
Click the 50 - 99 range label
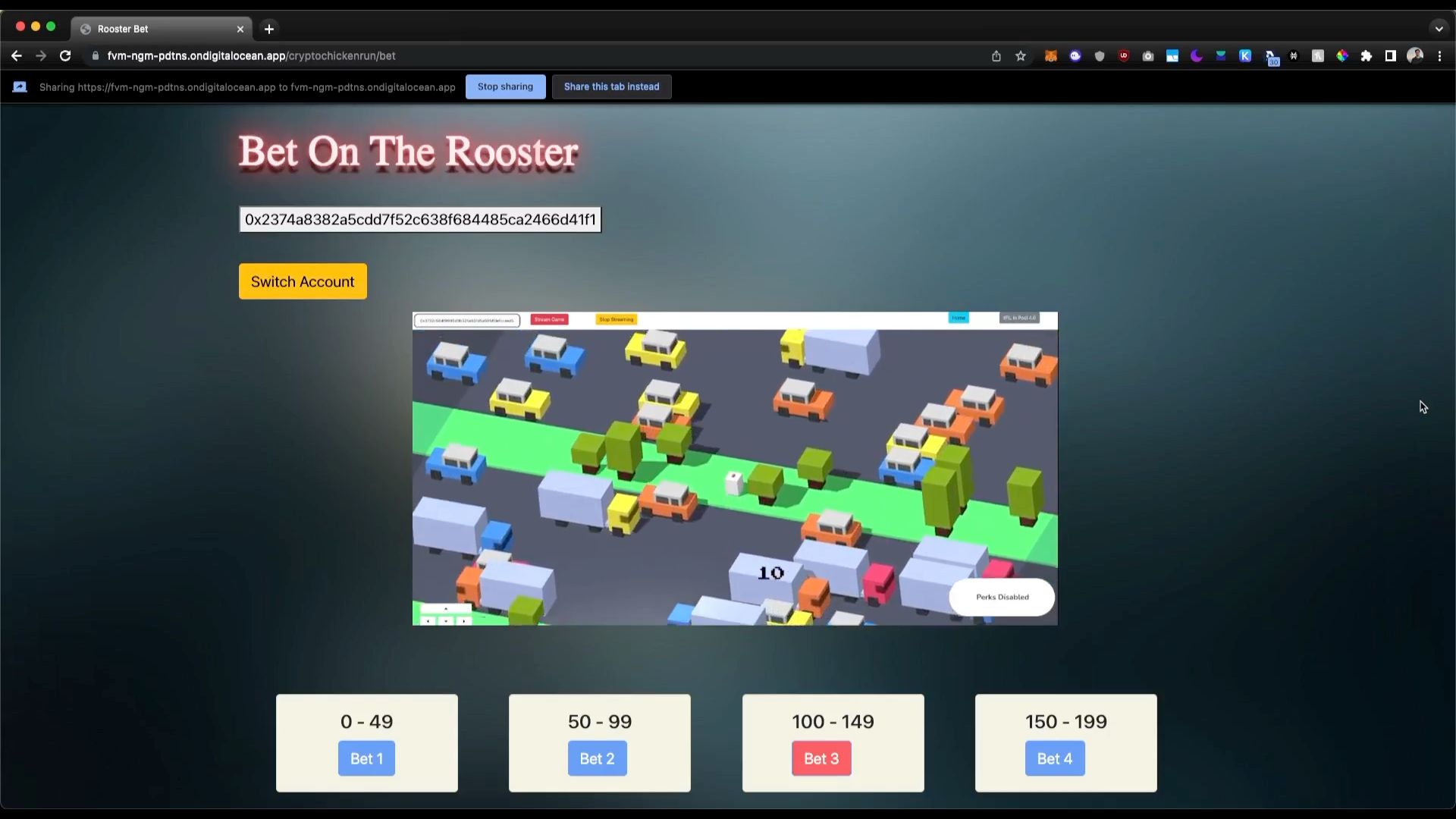(600, 721)
